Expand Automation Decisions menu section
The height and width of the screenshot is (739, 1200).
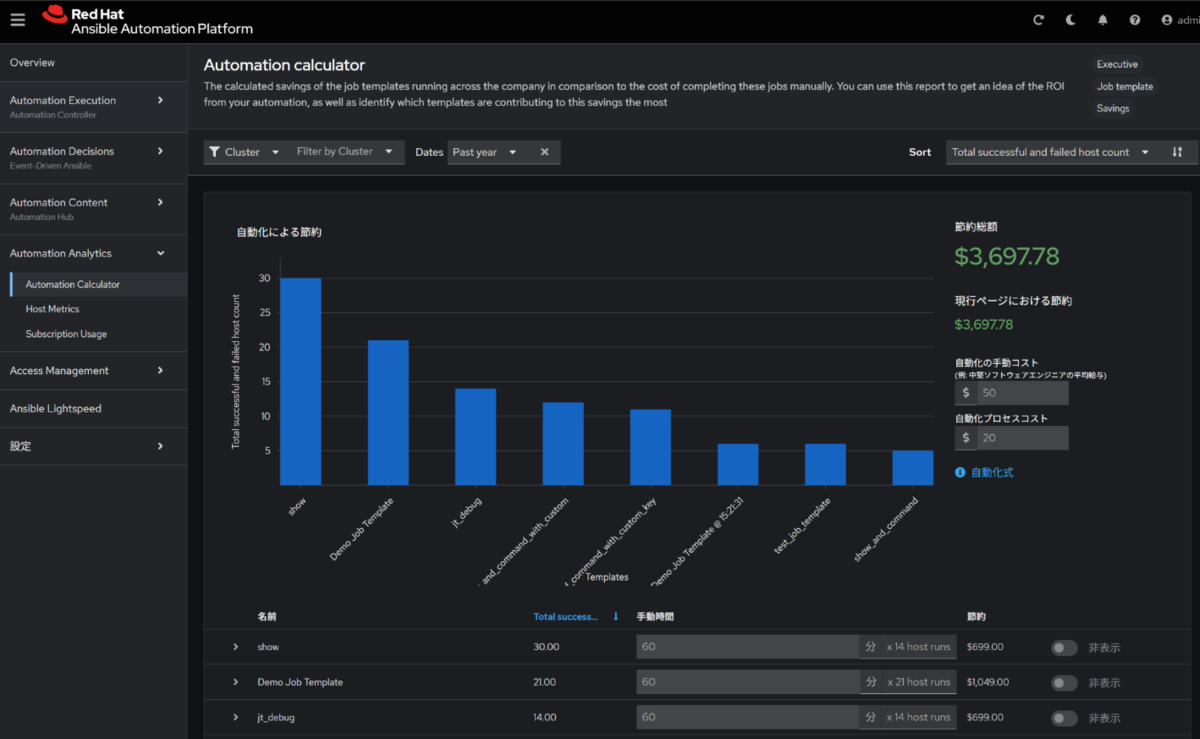tap(94, 157)
